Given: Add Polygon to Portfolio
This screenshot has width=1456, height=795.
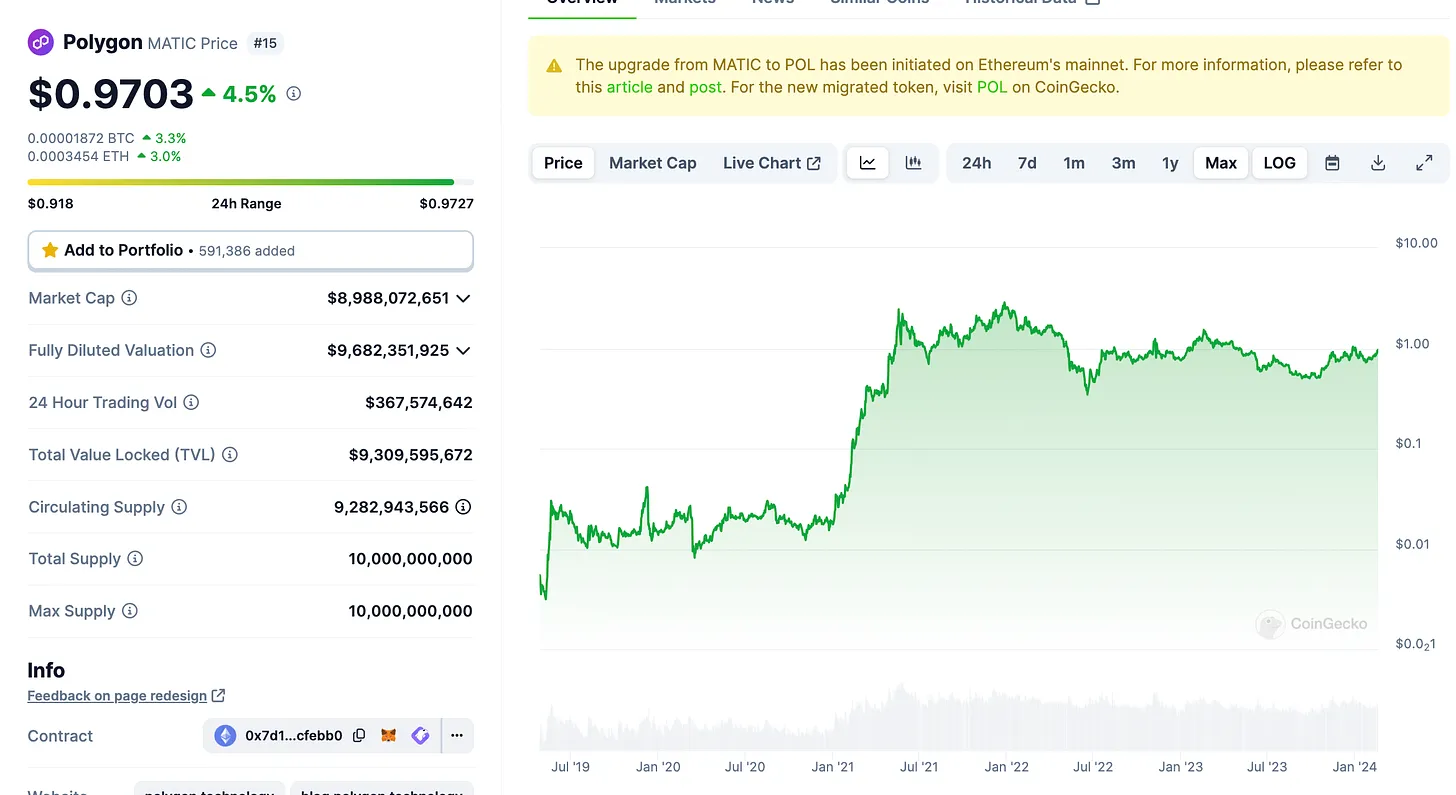Looking at the screenshot, I should tap(250, 251).
